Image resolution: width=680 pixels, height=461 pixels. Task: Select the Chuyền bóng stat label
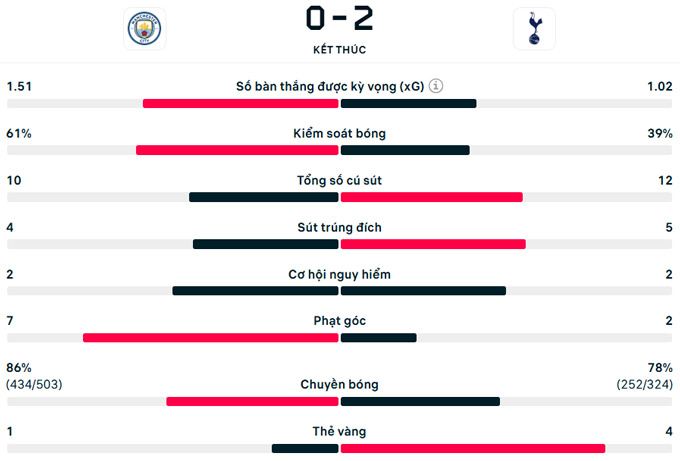[x=340, y=384]
